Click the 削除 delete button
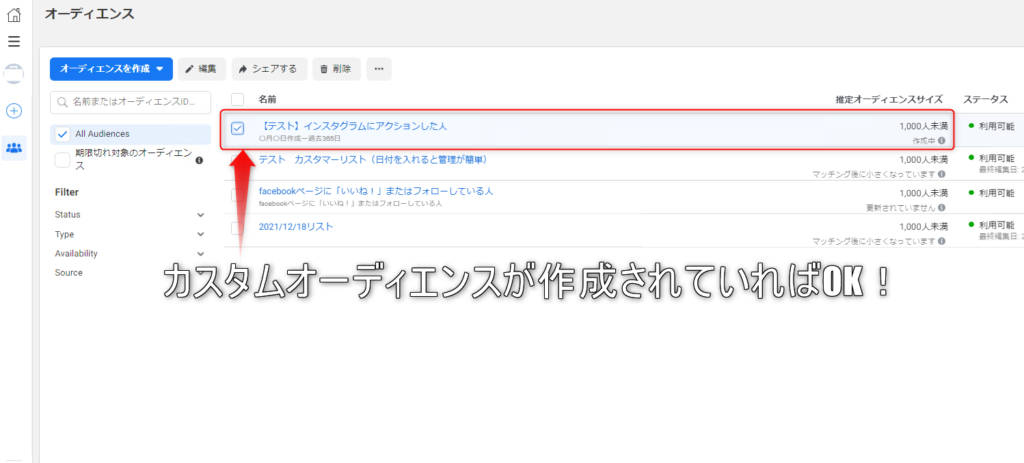Viewport: 1024px width, 463px height. click(336, 69)
